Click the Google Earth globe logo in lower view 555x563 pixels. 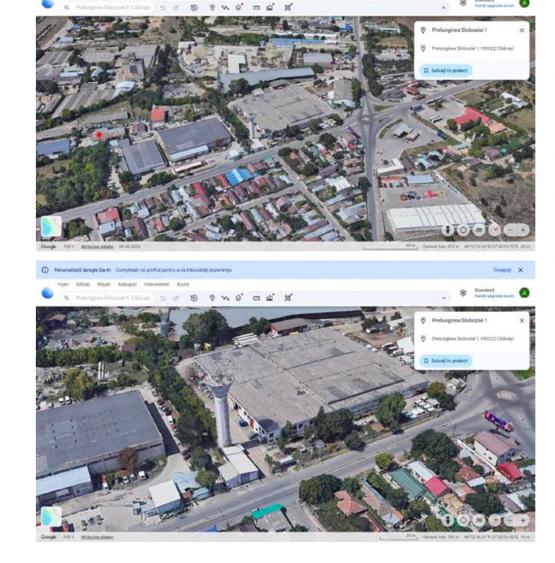pos(47,293)
